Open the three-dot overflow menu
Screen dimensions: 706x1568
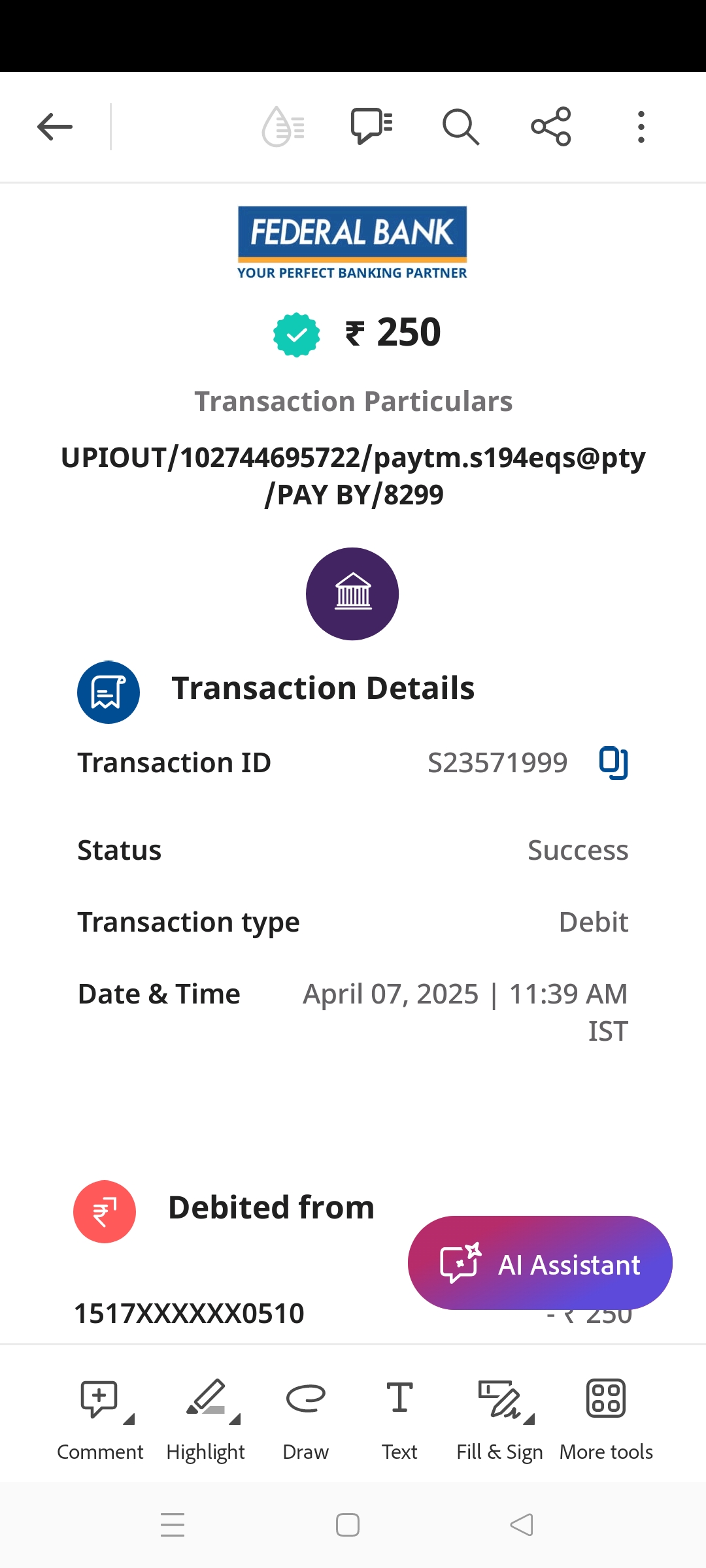coord(641,127)
